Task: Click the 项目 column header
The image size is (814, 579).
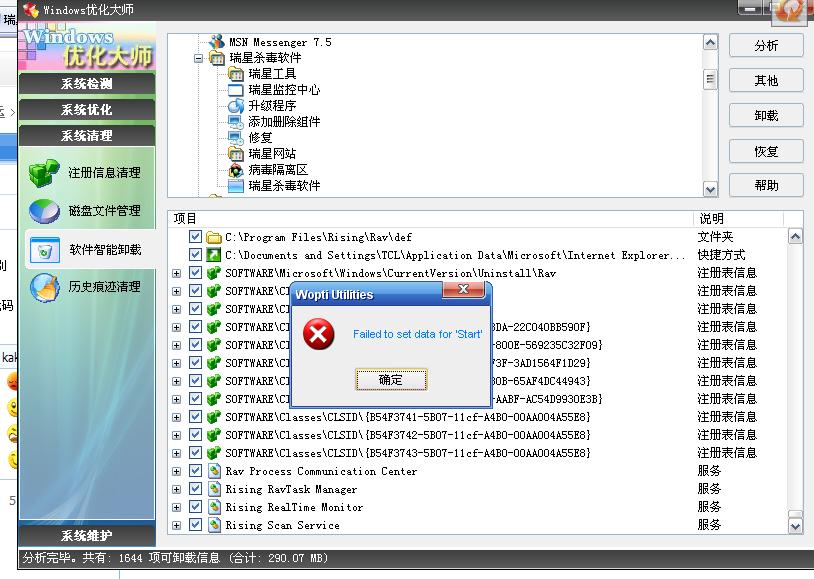Action: coord(431,219)
